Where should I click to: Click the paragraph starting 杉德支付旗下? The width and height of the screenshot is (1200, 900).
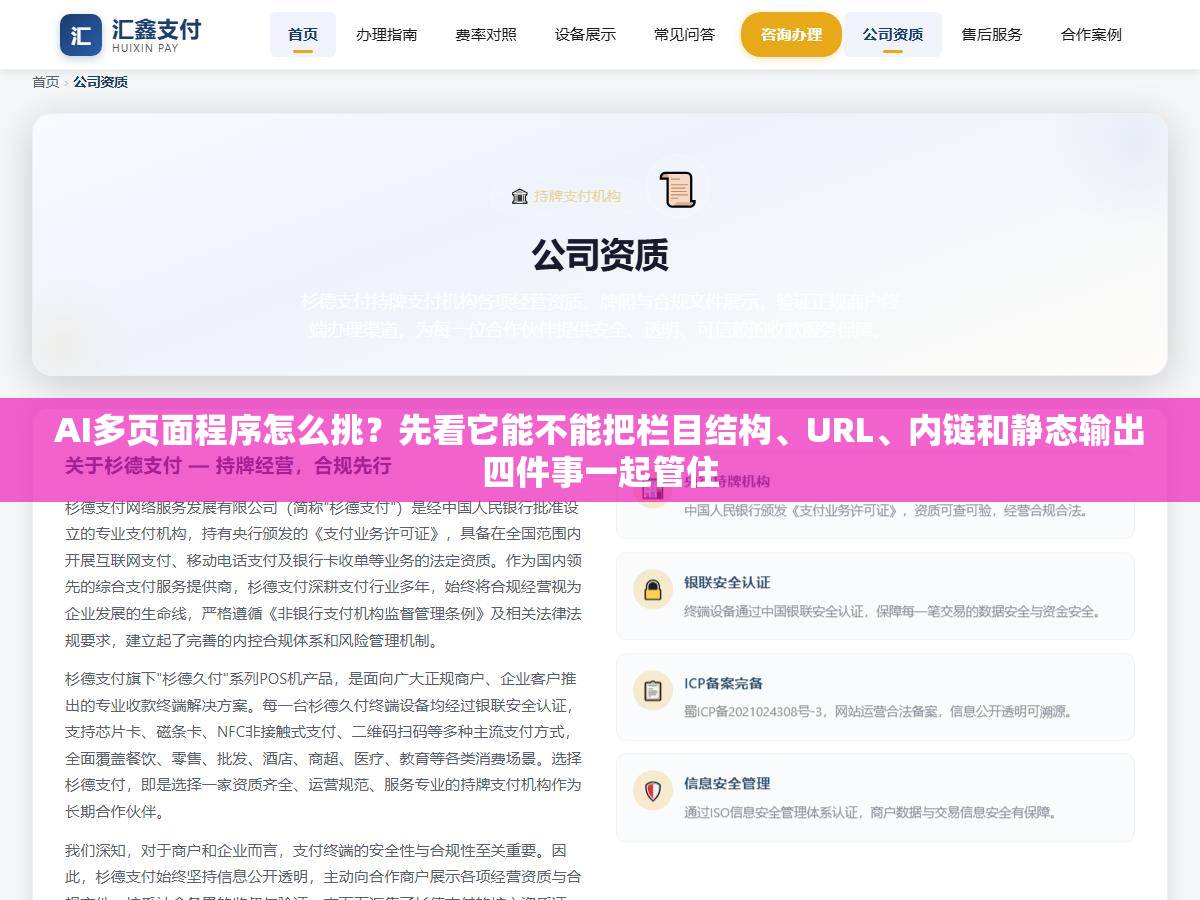(323, 745)
